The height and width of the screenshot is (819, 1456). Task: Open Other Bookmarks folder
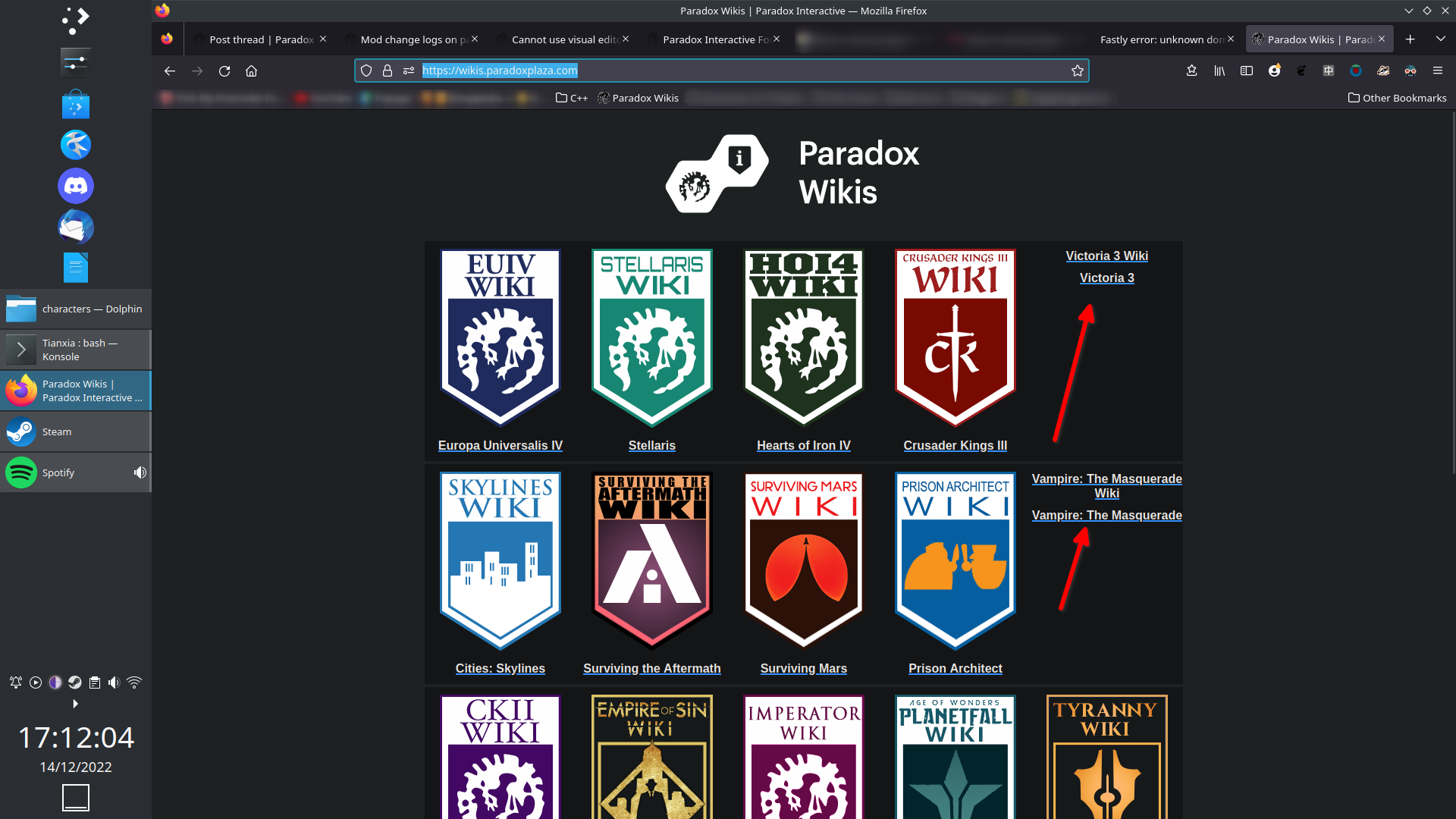coord(1397,98)
